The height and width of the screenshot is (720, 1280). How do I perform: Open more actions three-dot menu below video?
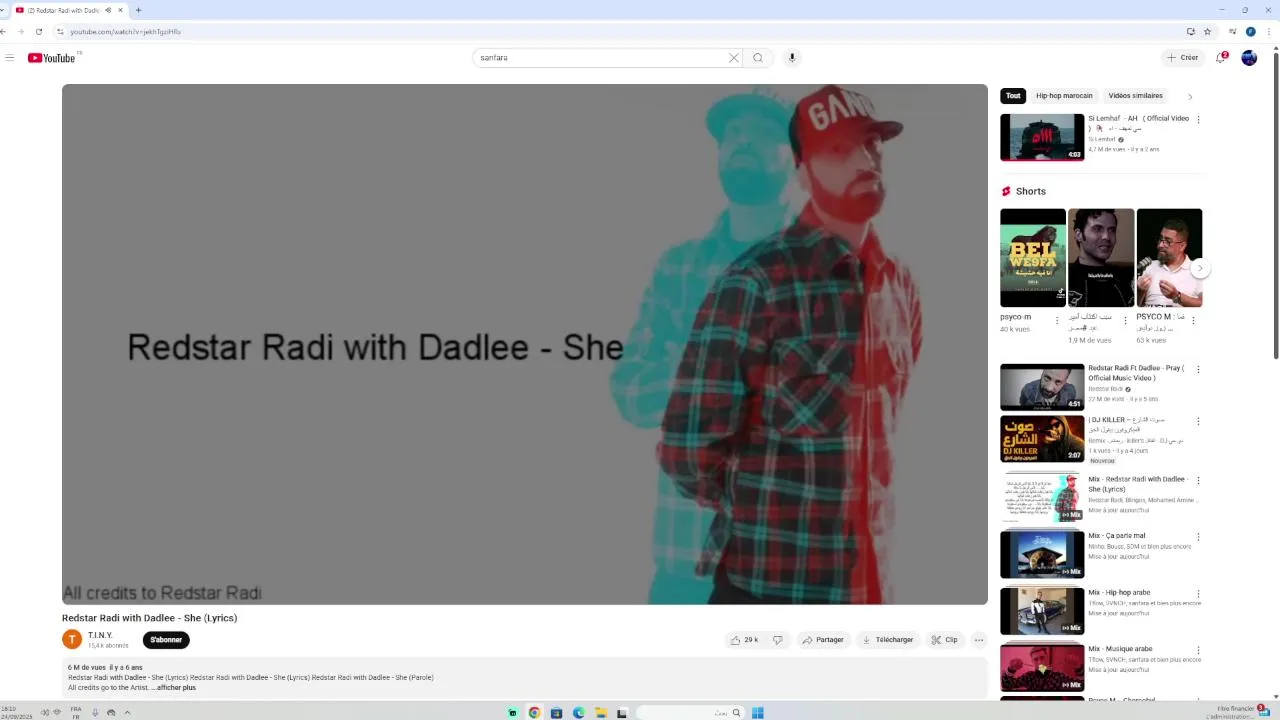[x=979, y=640]
